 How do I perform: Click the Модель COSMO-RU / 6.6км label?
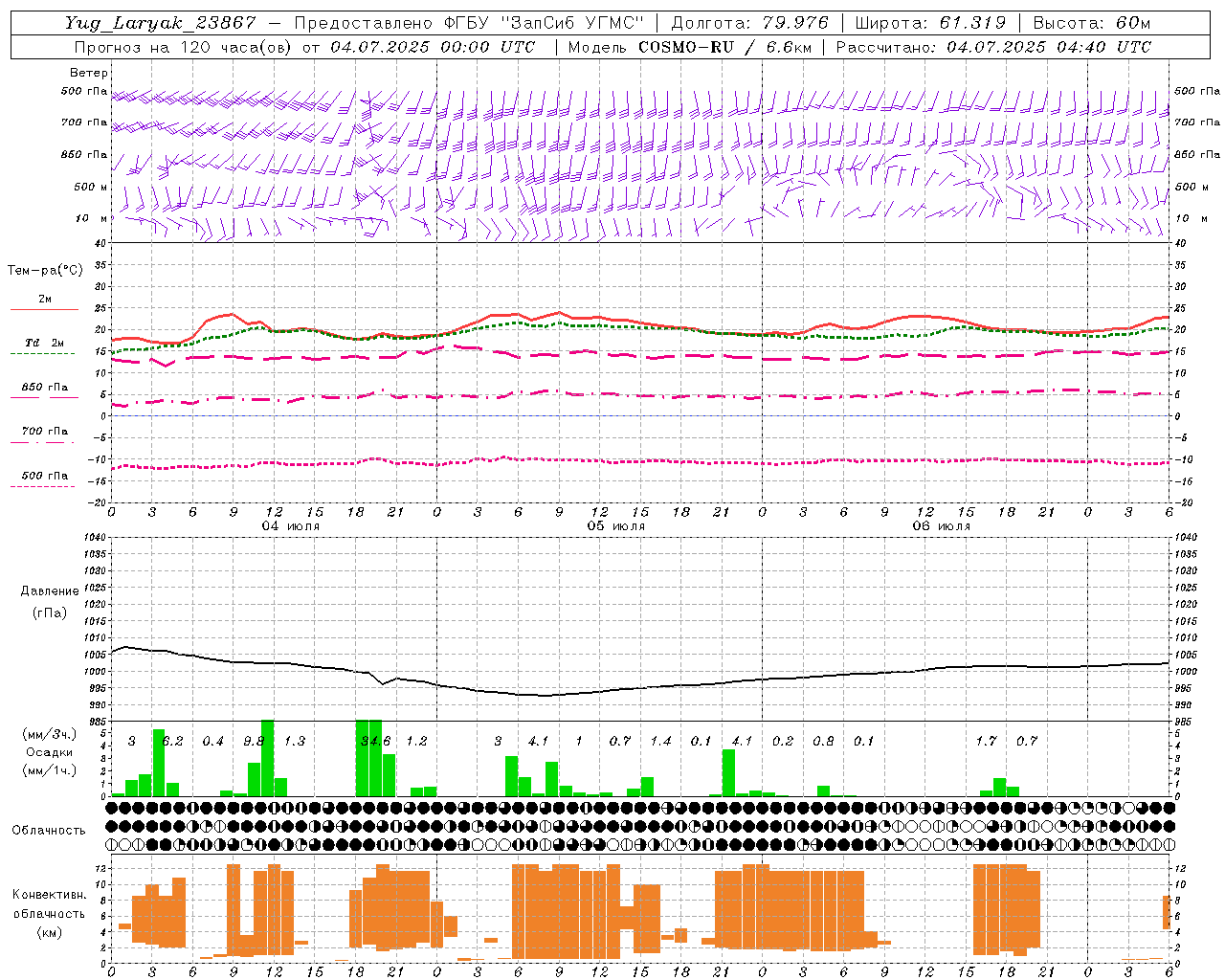690,47
